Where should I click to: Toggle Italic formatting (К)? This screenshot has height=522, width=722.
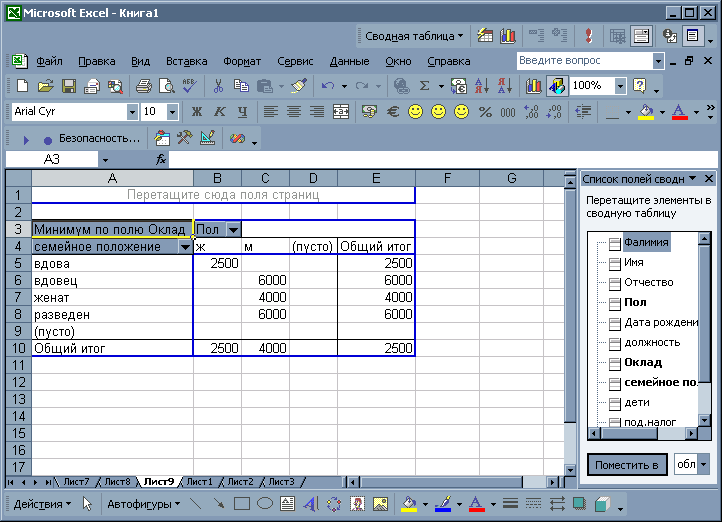point(220,111)
